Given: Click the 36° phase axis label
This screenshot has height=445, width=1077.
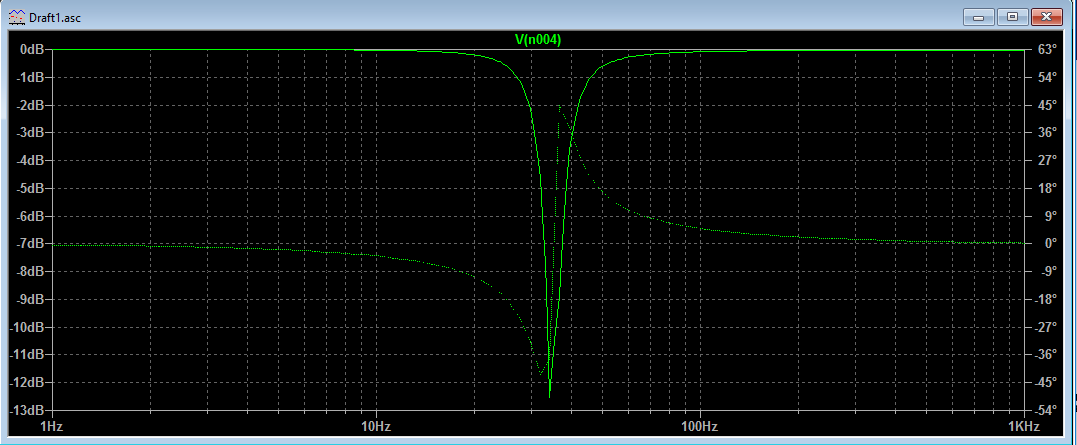Looking at the screenshot, I should (1046, 133).
